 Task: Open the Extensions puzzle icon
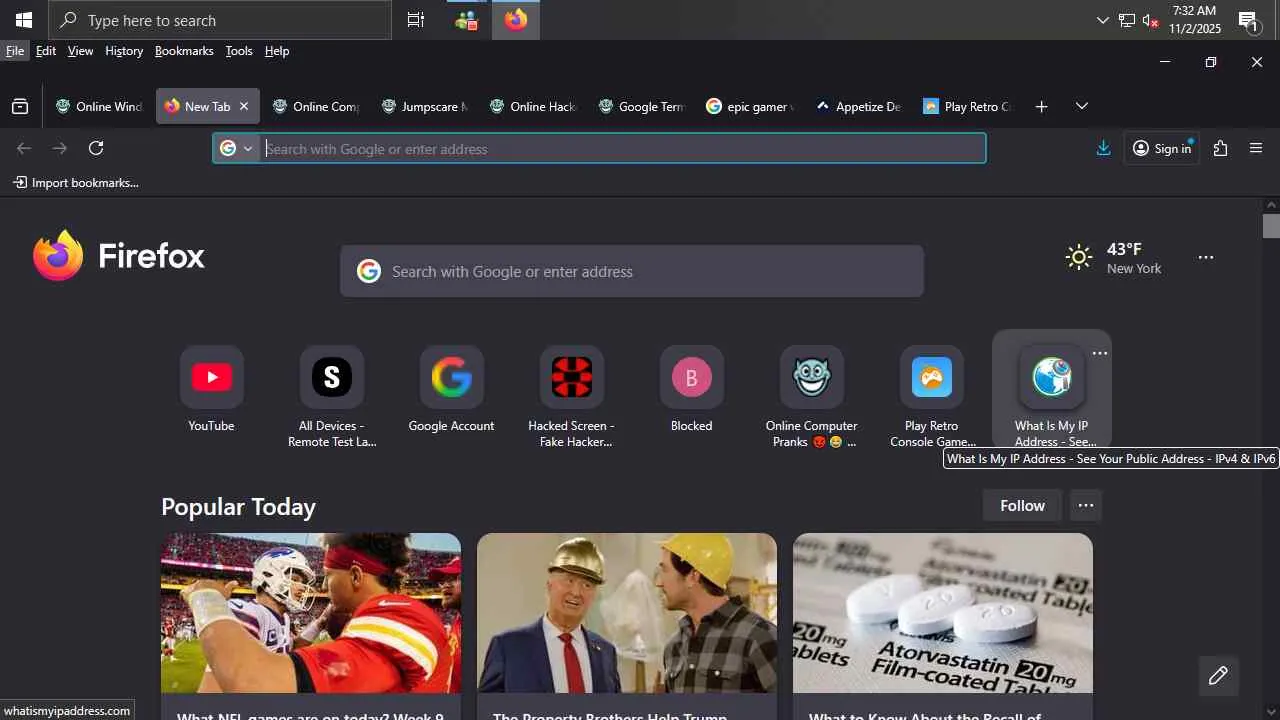click(x=1220, y=148)
